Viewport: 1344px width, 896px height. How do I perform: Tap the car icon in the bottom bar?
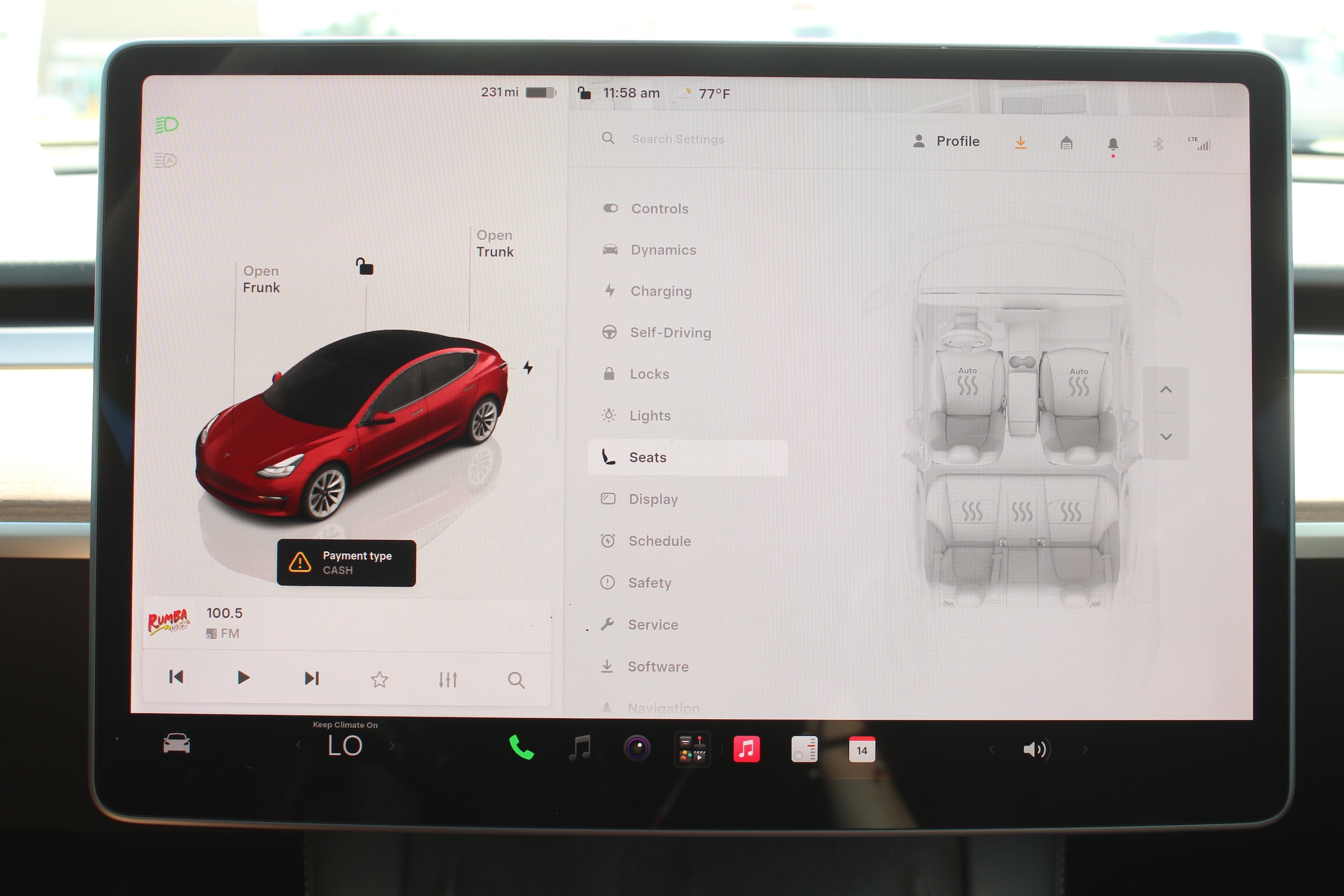[176, 743]
